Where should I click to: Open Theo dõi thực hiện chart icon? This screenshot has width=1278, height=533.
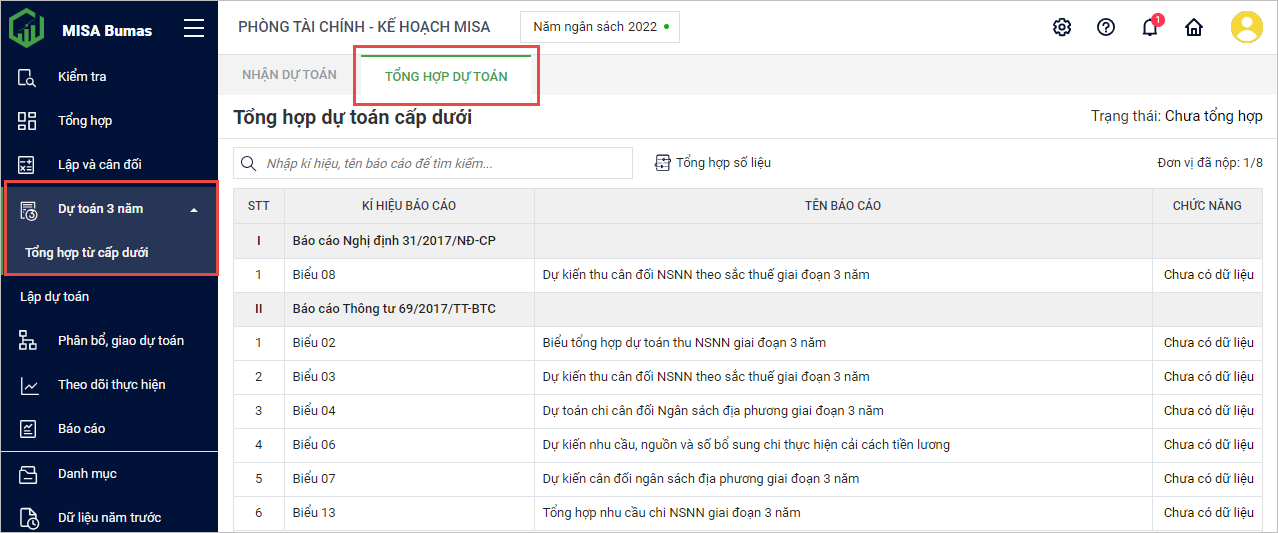coord(28,385)
